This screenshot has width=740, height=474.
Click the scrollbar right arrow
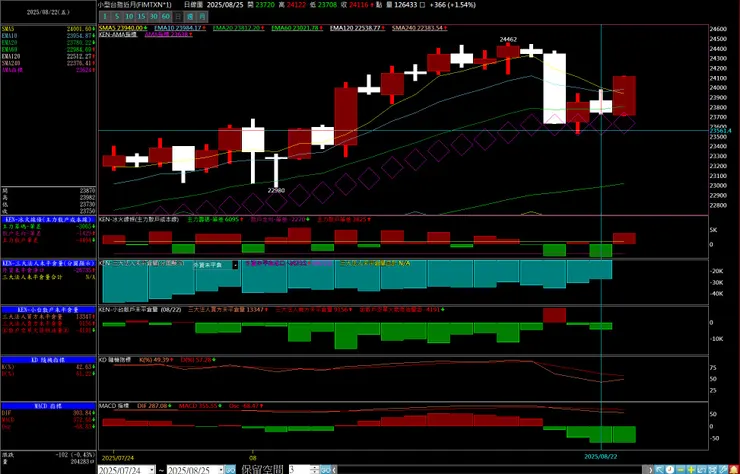point(650,469)
